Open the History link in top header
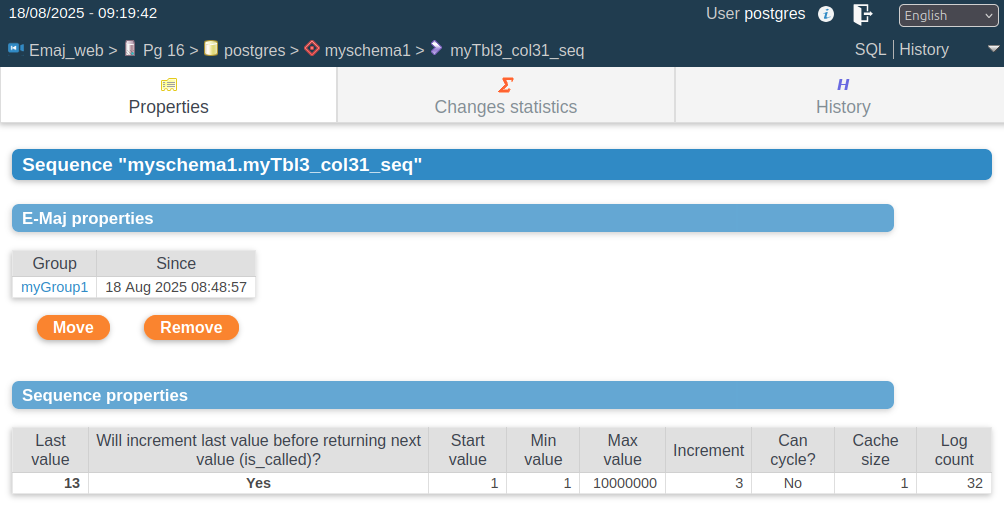The height and width of the screenshot is (528, 1004). pos(924,49)
